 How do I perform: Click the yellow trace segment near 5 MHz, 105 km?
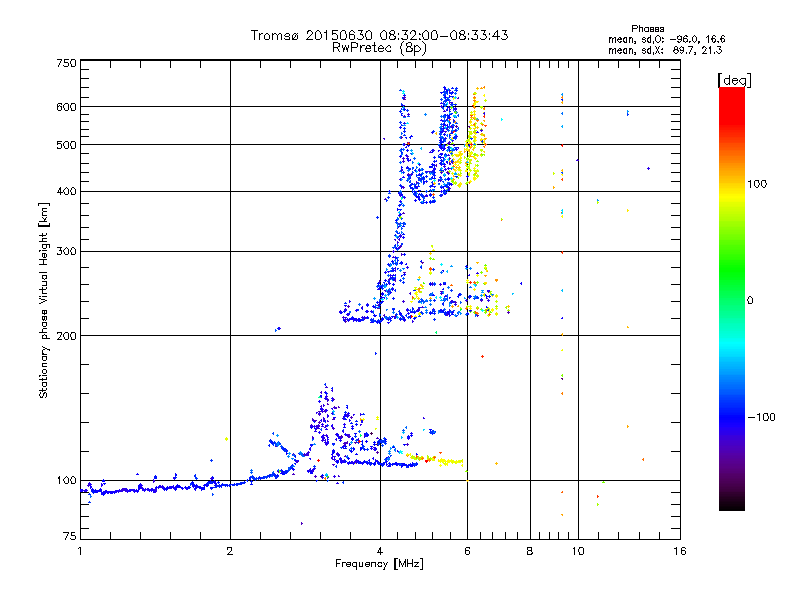tap(436, 460)
